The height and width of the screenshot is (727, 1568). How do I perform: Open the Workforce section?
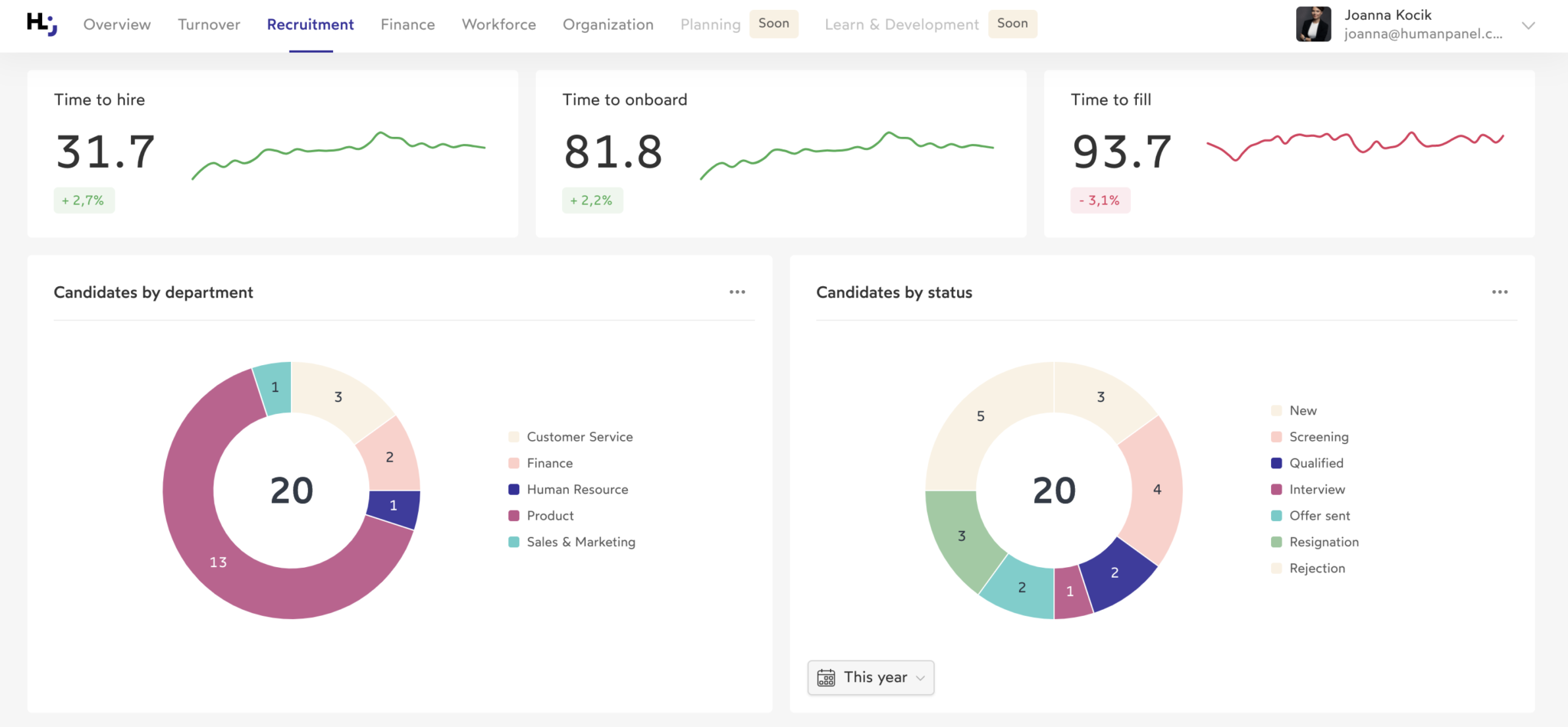498,24
